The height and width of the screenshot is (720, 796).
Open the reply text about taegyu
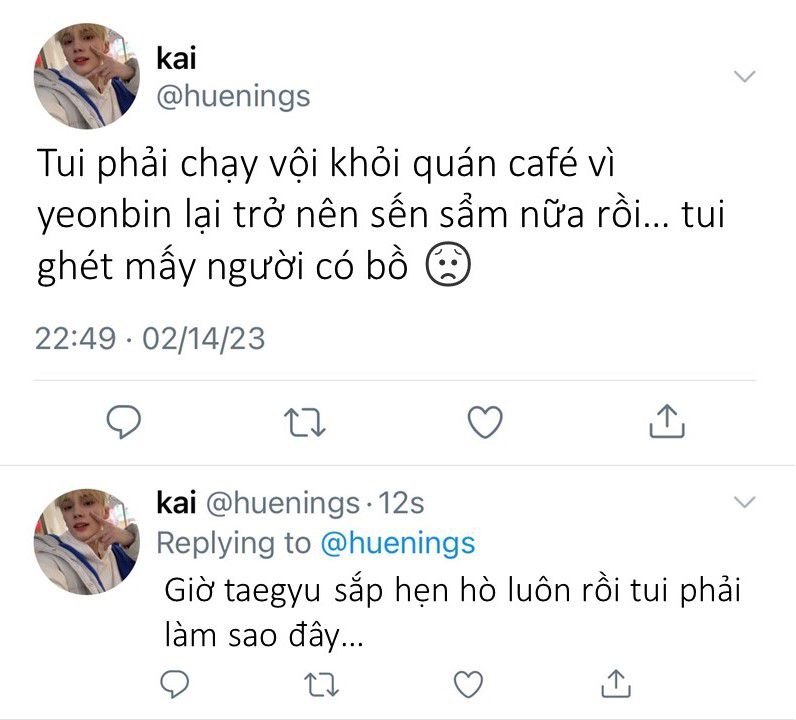pyautogui.click(x=452, y=612)
